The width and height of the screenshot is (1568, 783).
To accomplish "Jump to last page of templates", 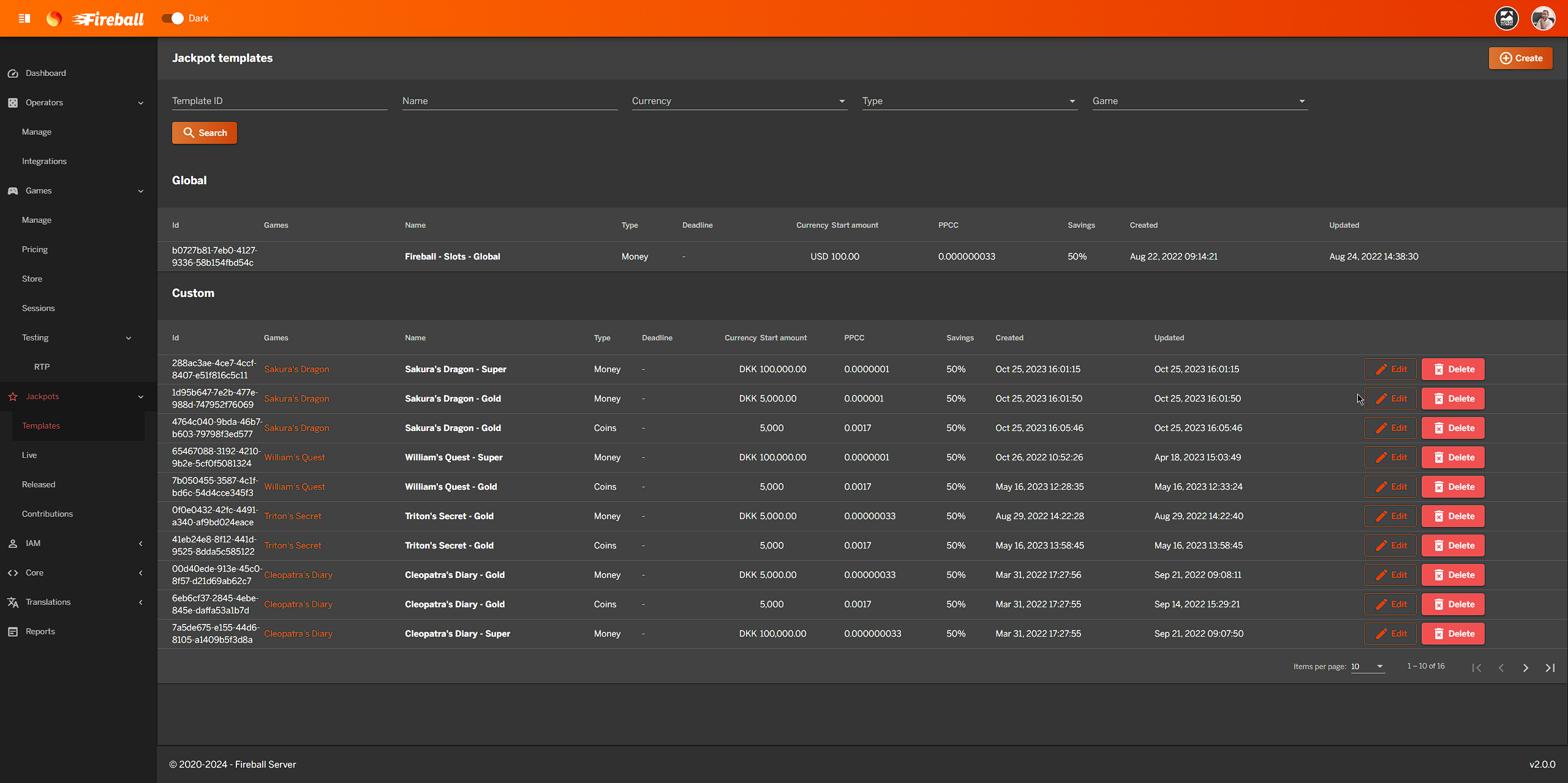I will click(1550, 668).
